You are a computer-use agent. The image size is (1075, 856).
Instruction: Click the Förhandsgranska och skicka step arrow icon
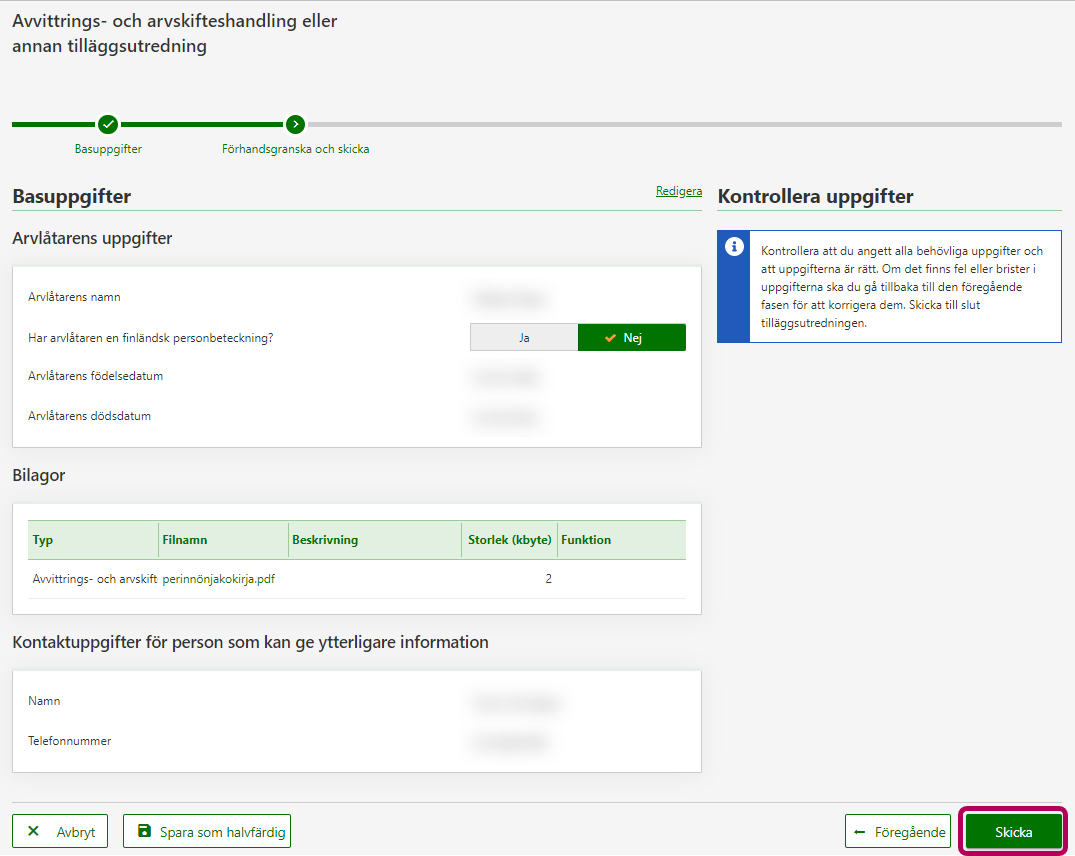295,124
